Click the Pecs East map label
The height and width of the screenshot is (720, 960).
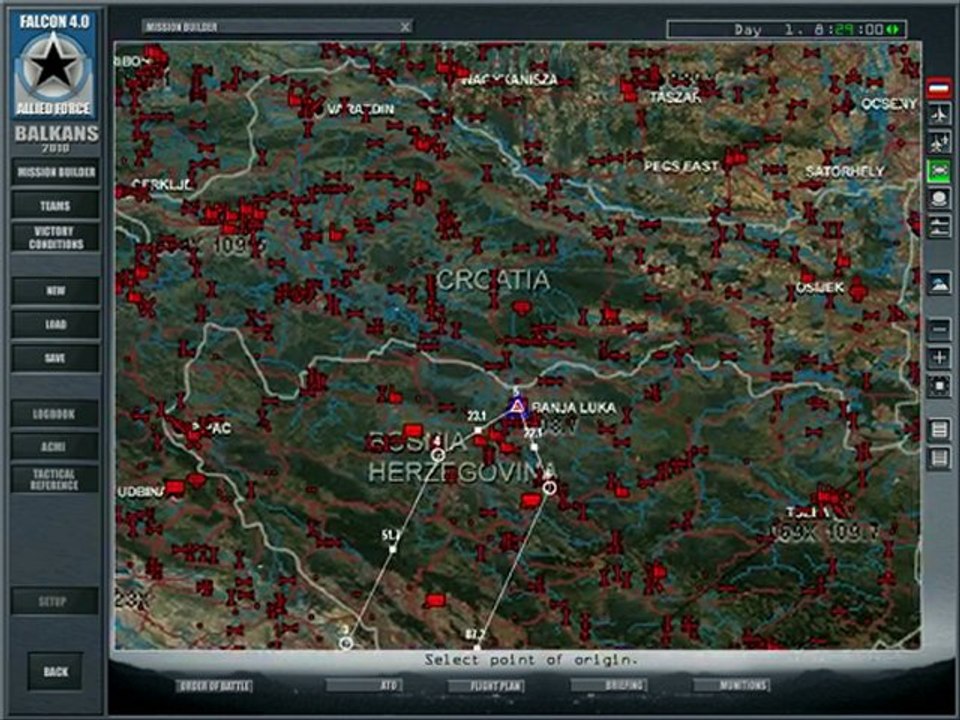click(x=681, y=167)
